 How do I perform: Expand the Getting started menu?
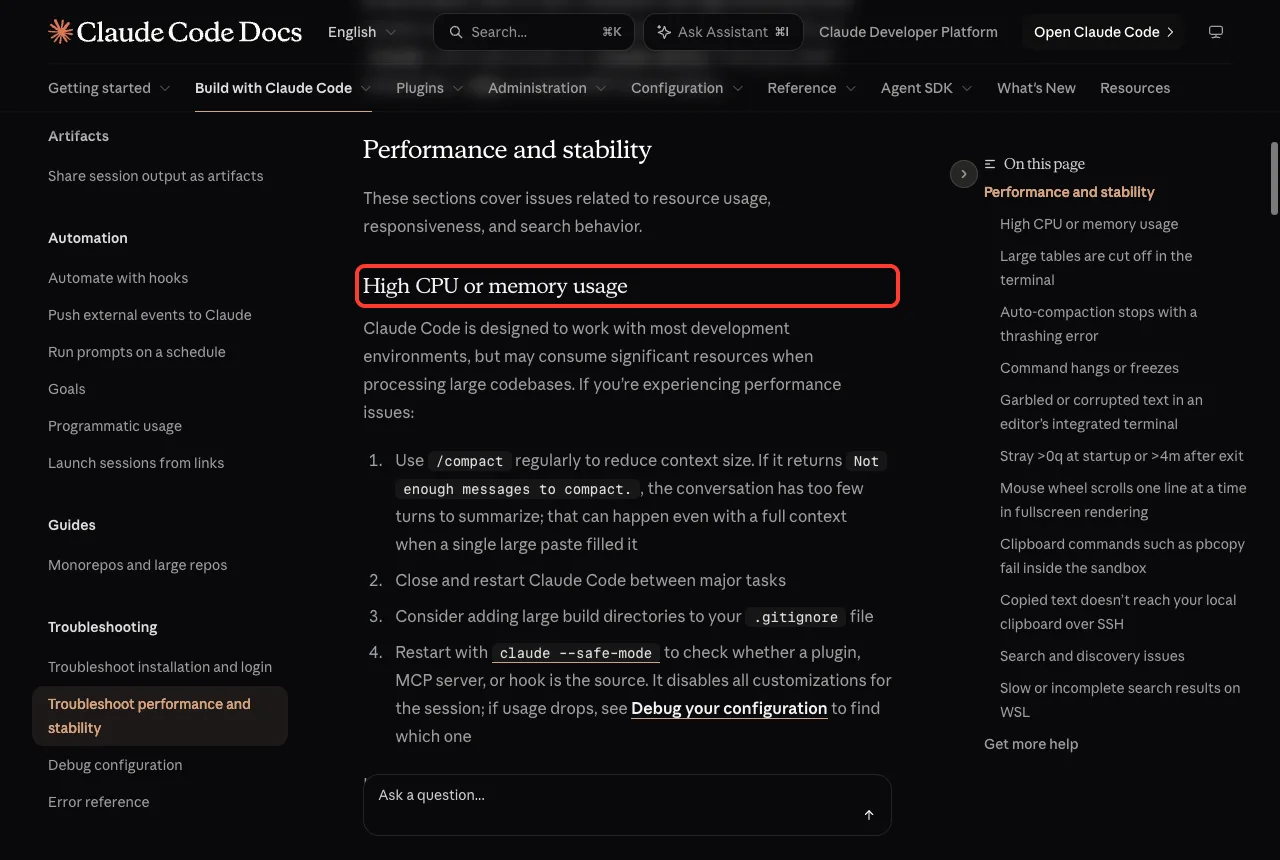click(109, 88)
